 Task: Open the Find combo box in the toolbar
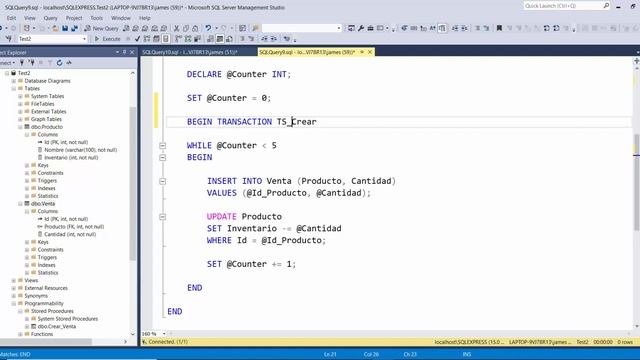tap(301, 28)
